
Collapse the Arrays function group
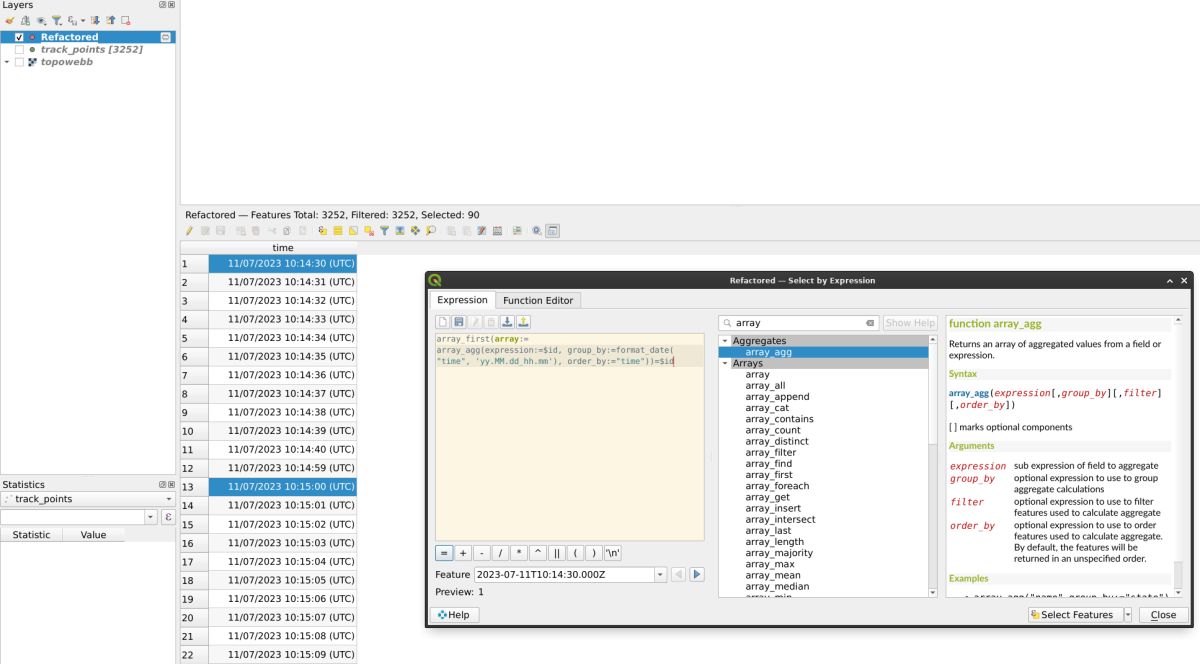pyautogui.click(x=725, y=363)
